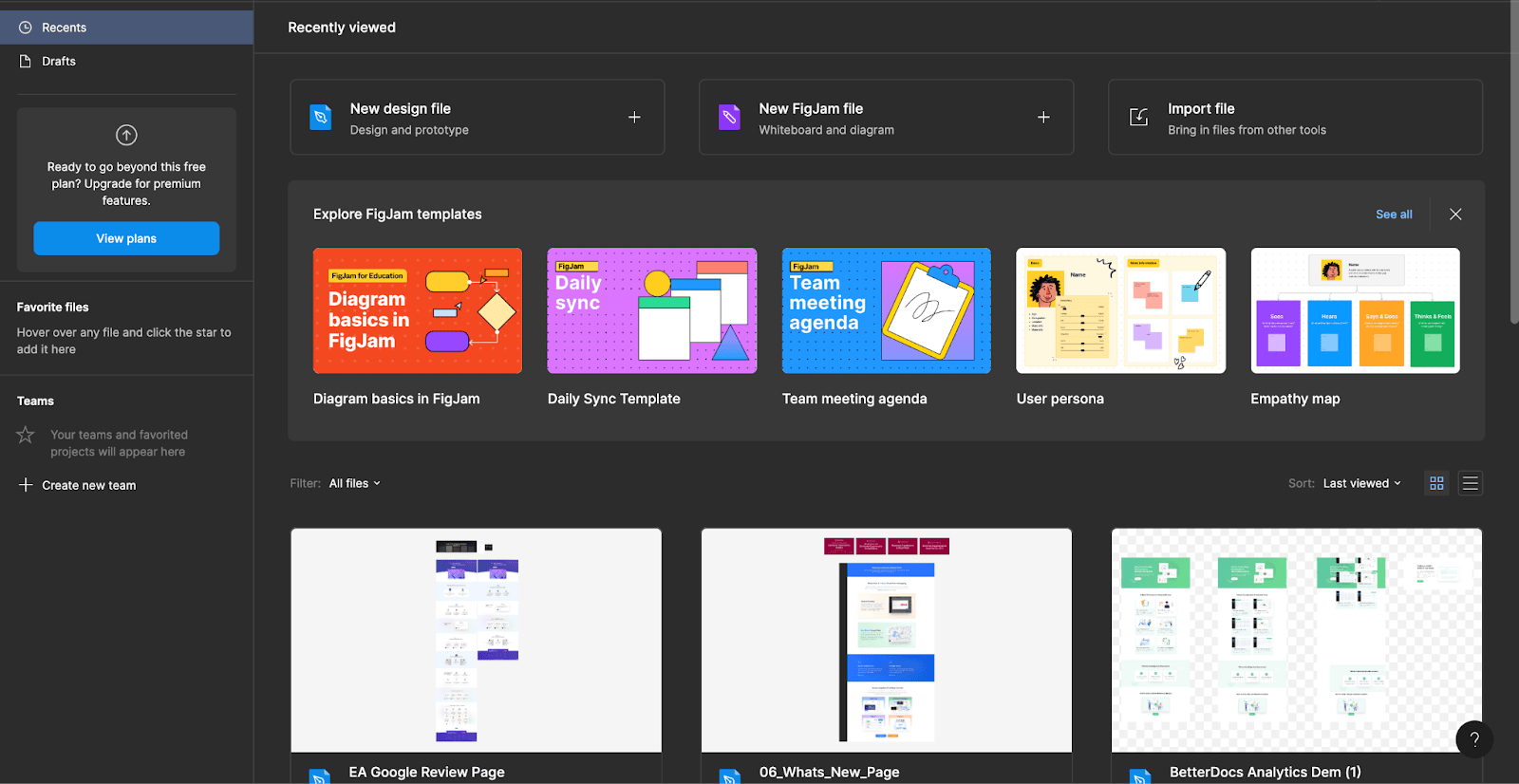The width and height of the screenshot is (1519, 784).
Task: Click the Empathy map label
Action: (1295, 399)
